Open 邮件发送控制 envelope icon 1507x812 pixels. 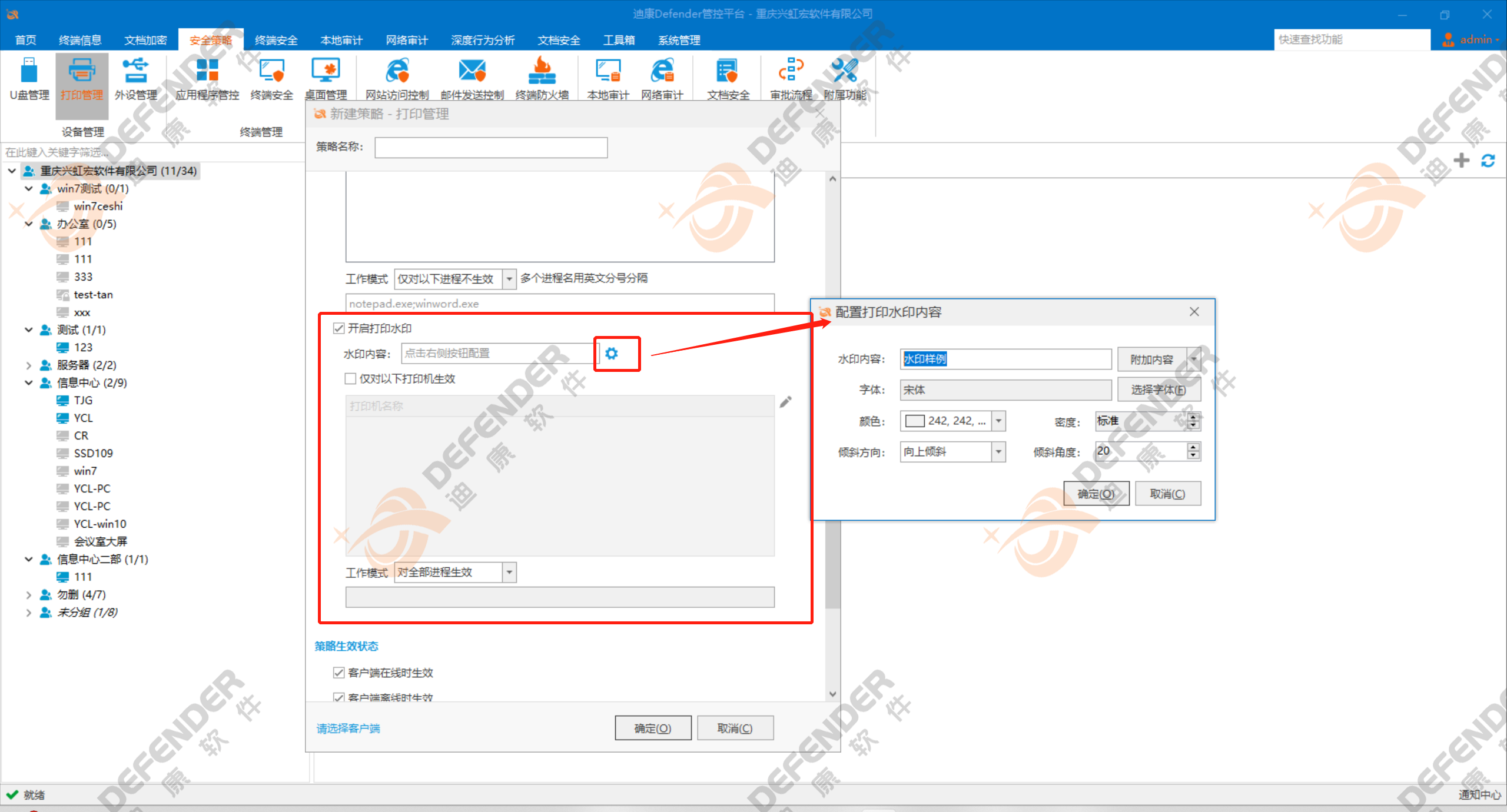click(x=472, y=79)
